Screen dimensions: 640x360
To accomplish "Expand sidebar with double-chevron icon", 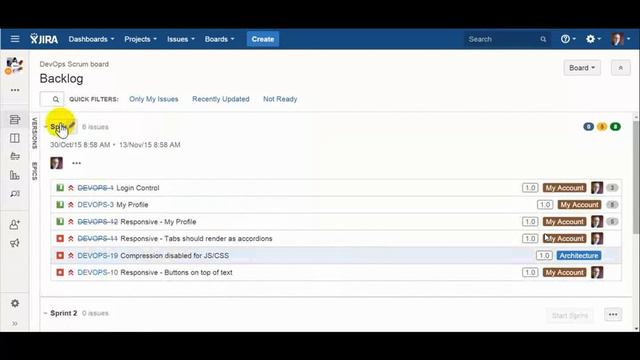I will coord(15,324).
